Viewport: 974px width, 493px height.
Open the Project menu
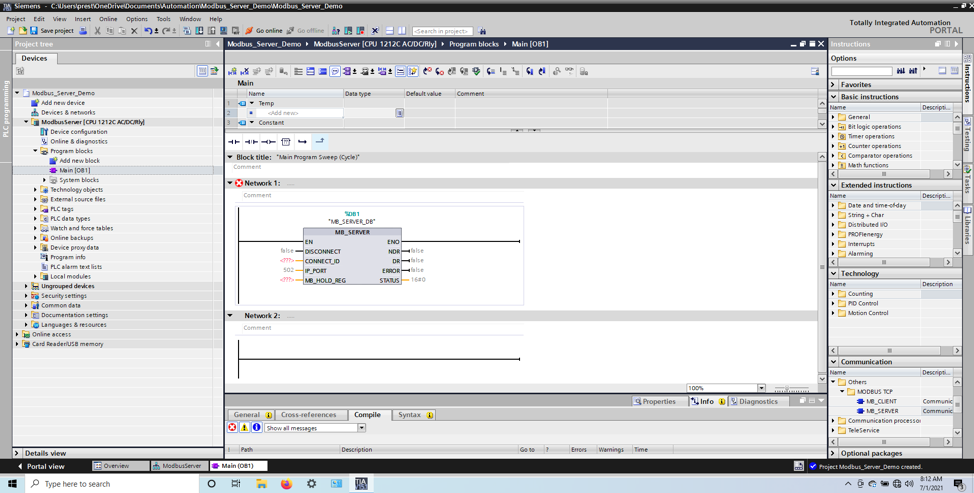16,19
